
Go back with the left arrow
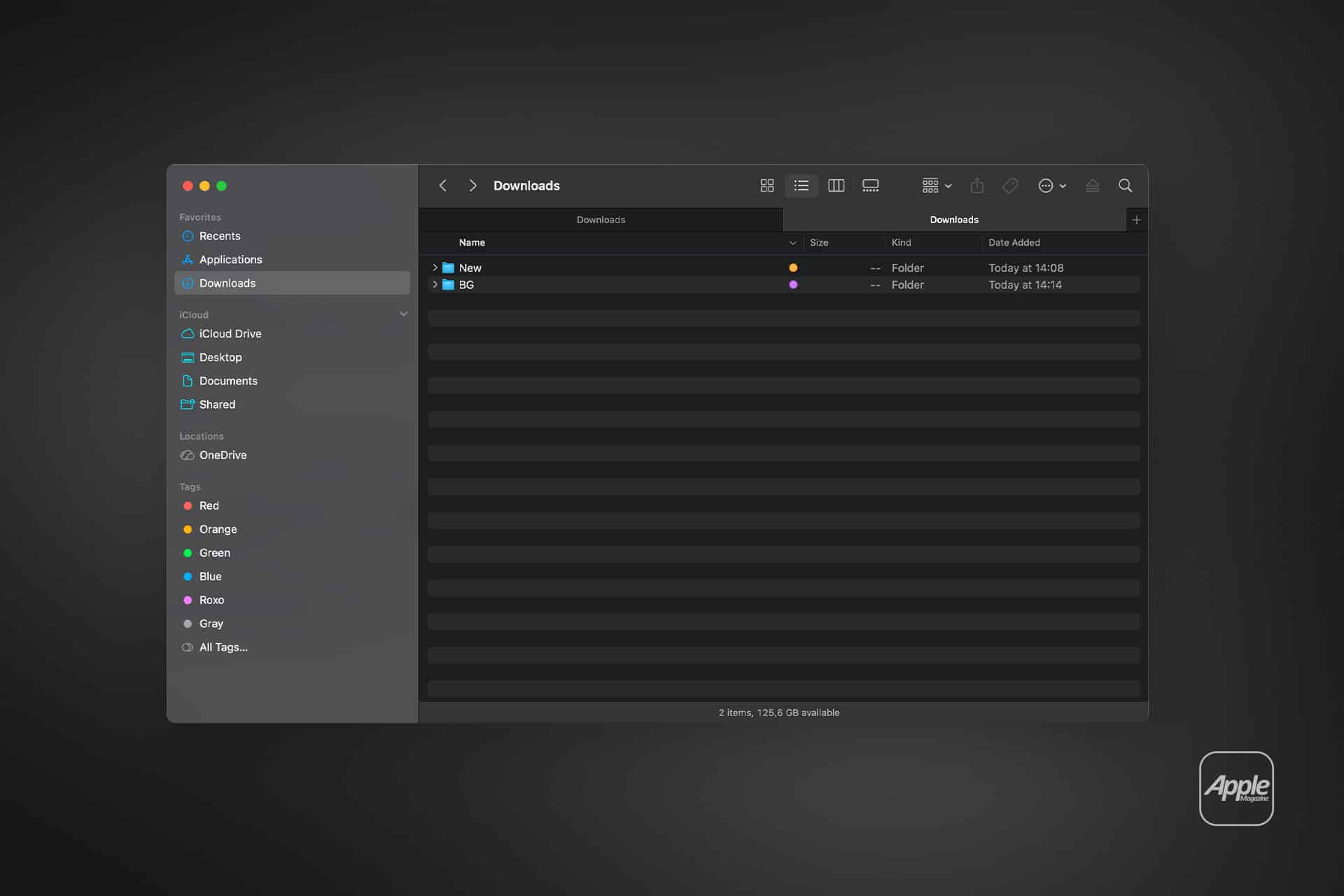(x=442, y=185)
